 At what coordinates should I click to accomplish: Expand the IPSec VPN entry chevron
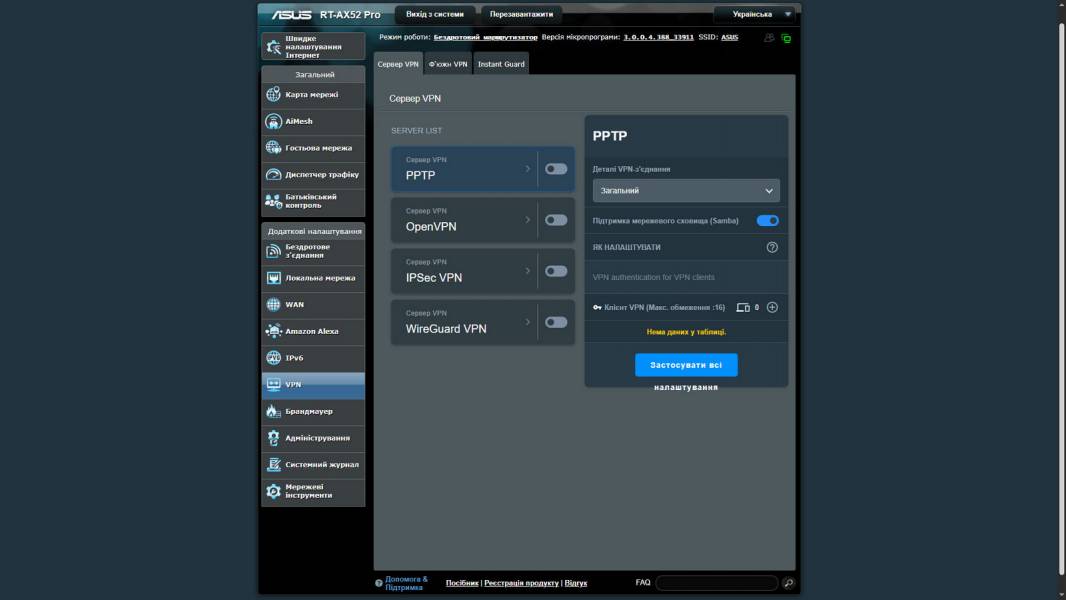pos(528,271)
